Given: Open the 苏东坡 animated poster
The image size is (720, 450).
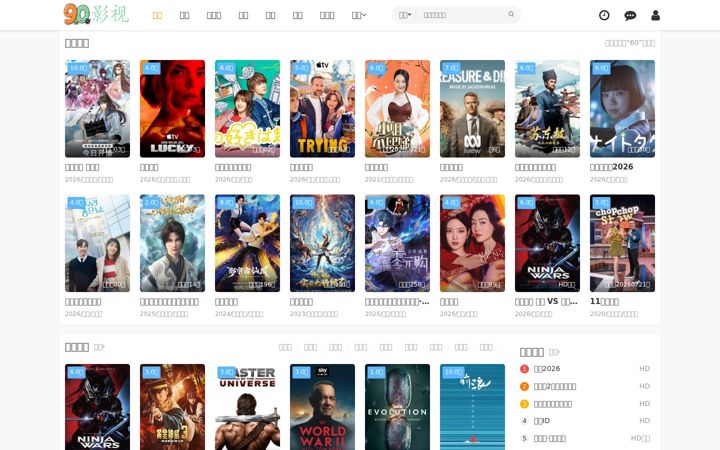Looking at the screenshot, I should [547, 109].
